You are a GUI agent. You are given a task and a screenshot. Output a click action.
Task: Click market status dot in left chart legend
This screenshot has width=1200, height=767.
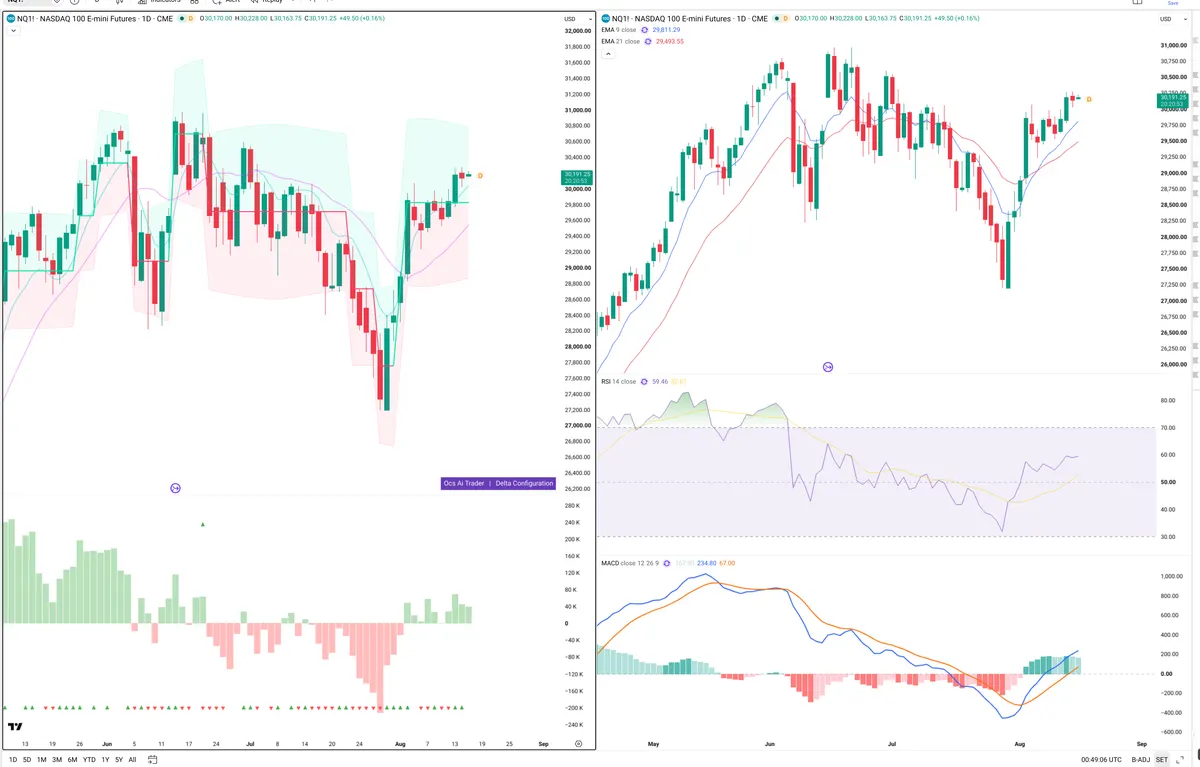pyautogui.click(x=181, y=19)
